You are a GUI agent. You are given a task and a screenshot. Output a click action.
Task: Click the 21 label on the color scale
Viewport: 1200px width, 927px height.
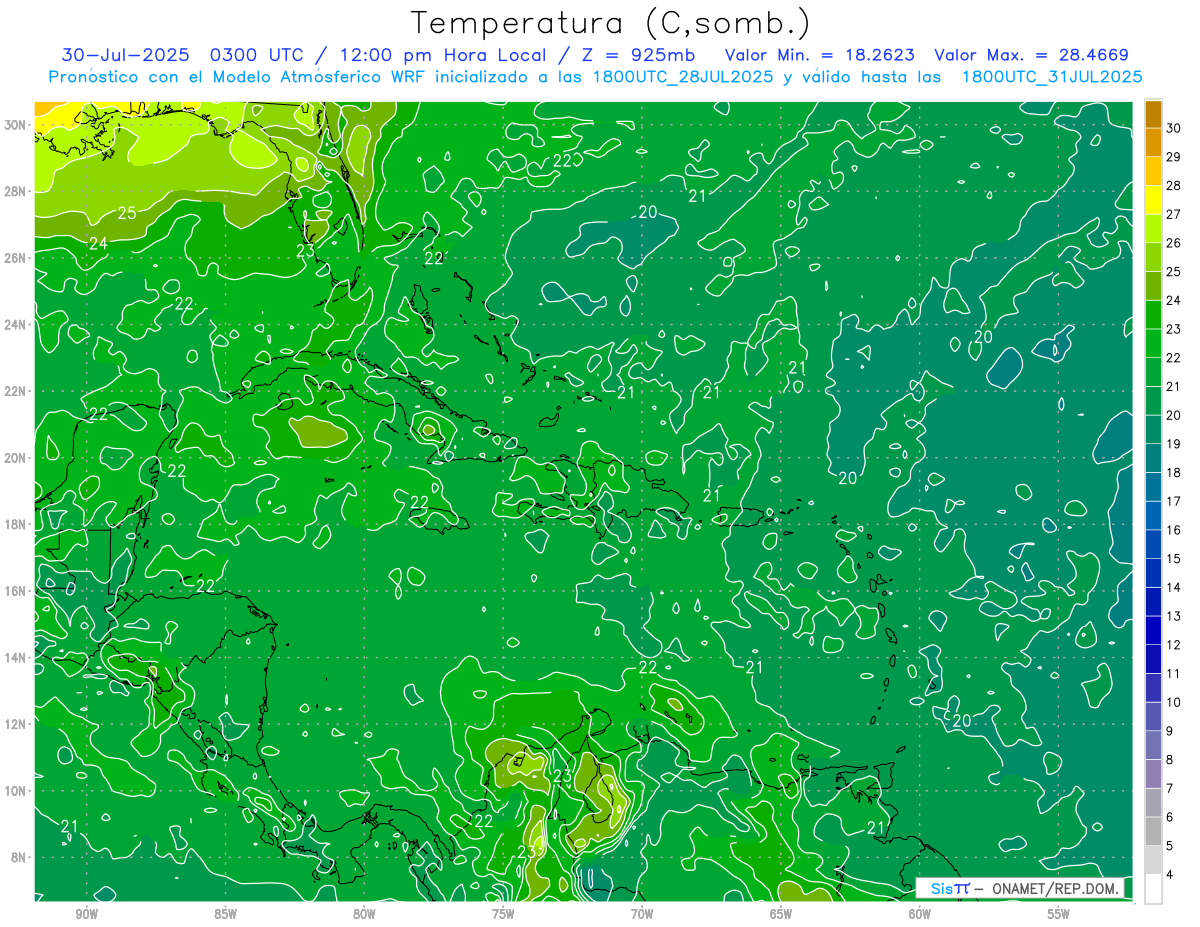[x=1174, y=387]
